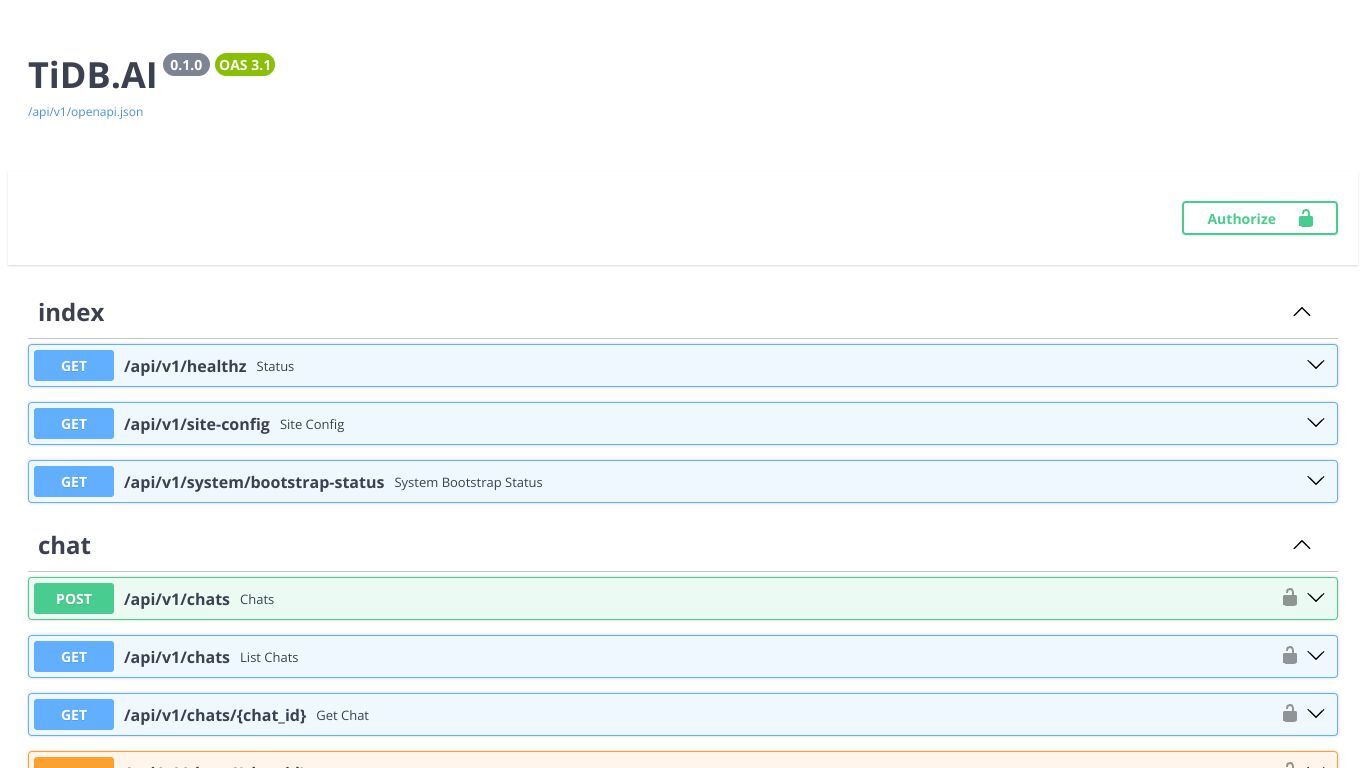Screen dimensions: 1366x768
Task: Expand the List Chats endpoint arrow
Action: (x=1316, y=656)
